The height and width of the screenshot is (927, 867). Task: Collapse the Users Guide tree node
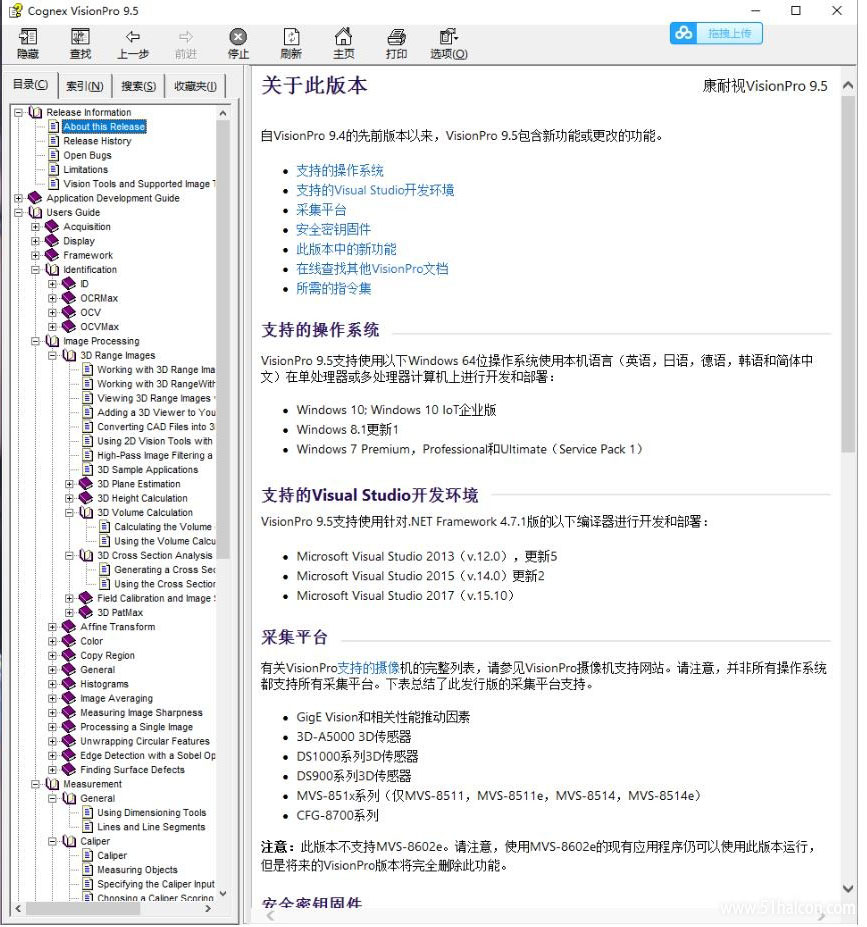click(x=18, y=212)
